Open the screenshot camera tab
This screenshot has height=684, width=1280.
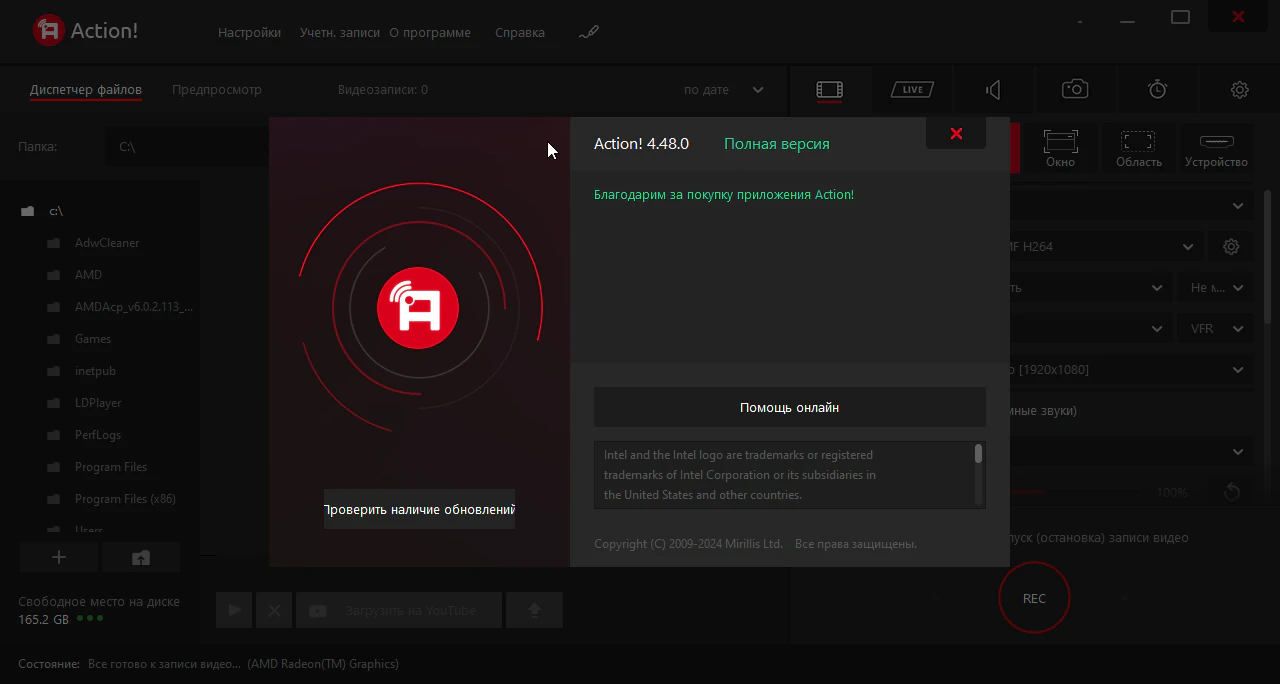point(1075,90)
